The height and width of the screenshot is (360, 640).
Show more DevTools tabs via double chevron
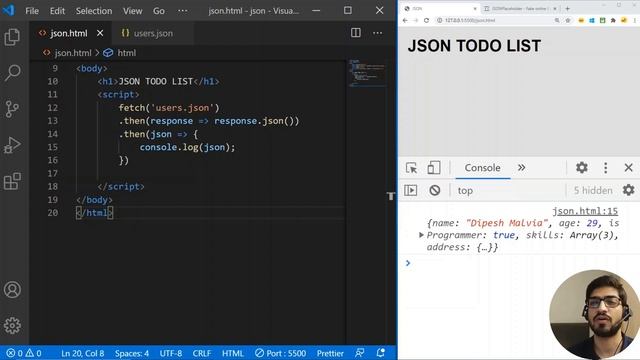tap(522, 168)
